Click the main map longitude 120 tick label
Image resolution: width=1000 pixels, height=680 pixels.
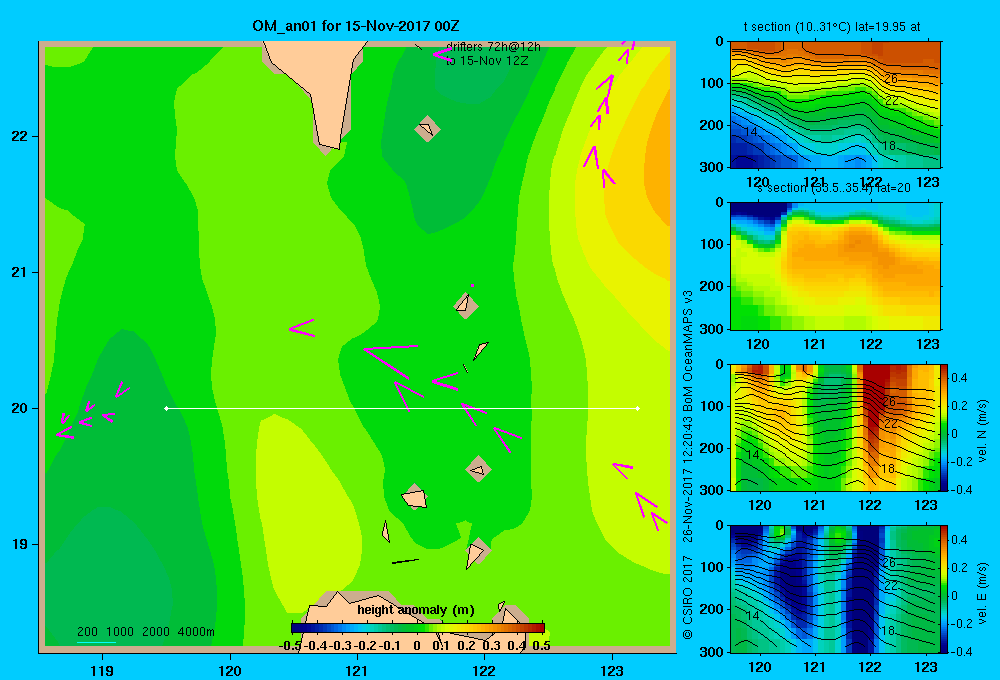(x=230, y=671)
